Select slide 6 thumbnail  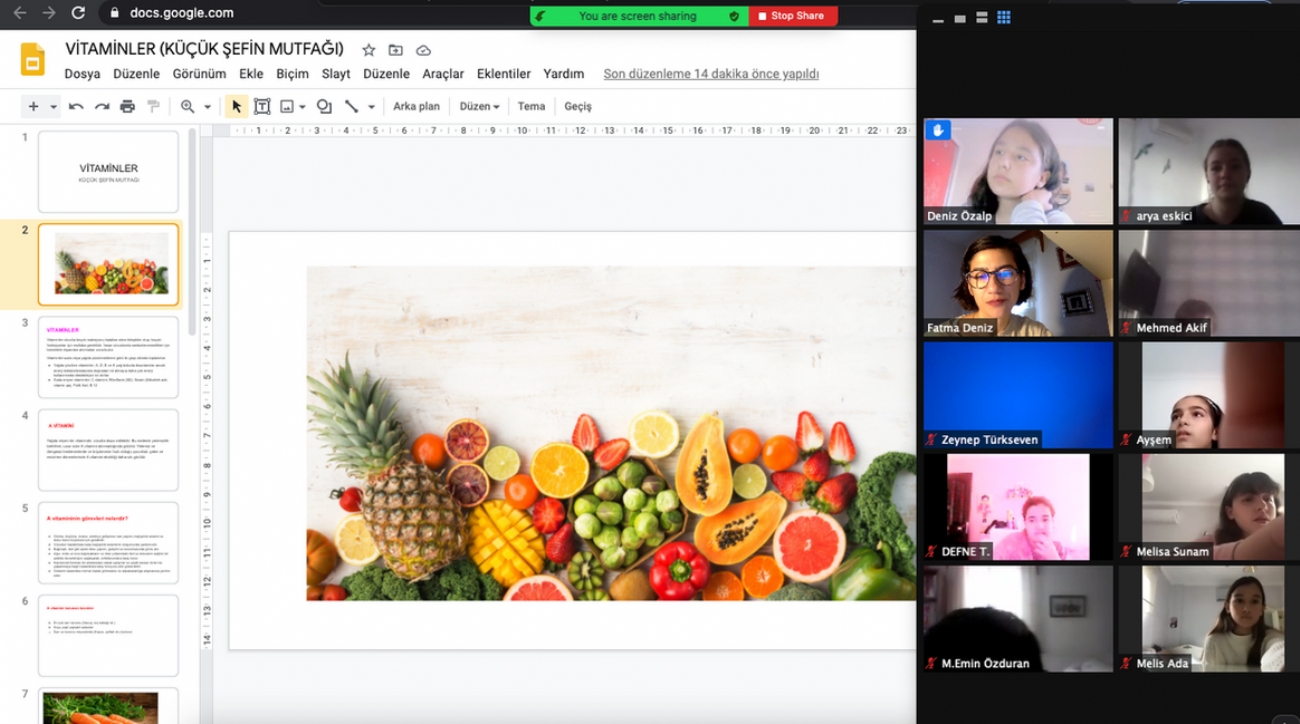[x=108, y=635]
